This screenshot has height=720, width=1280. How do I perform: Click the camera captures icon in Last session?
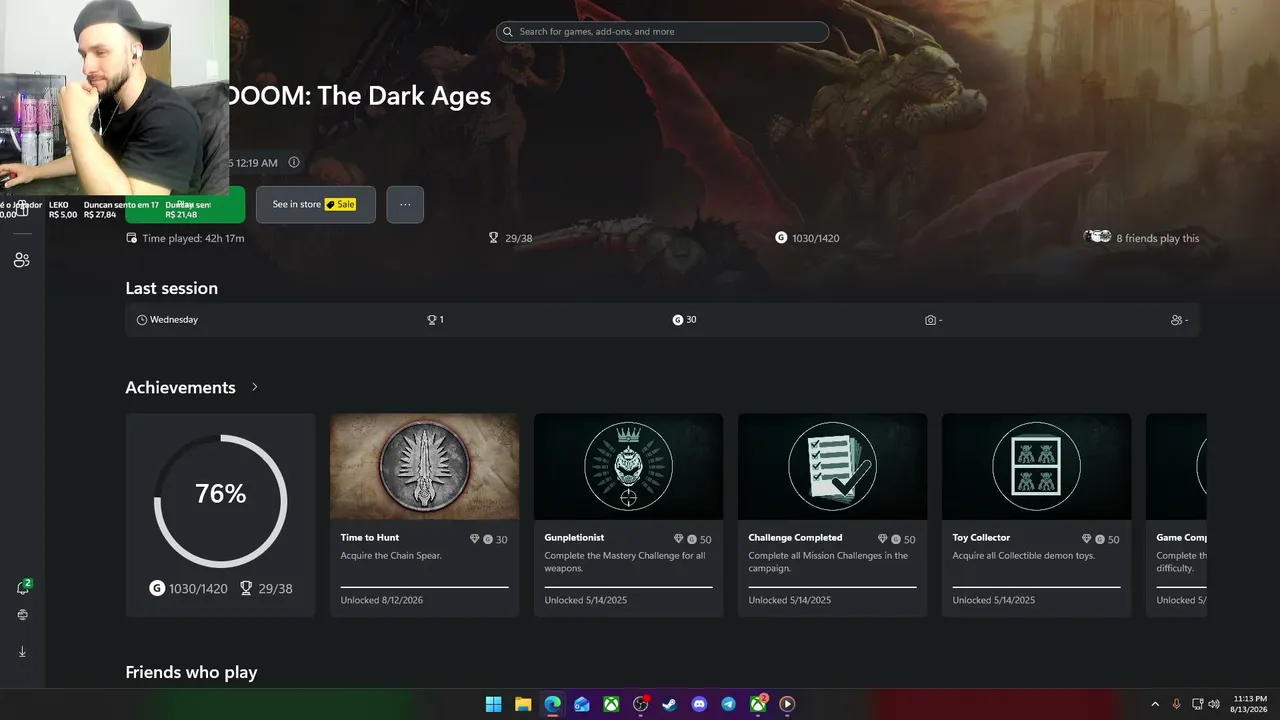coord(931,320)
